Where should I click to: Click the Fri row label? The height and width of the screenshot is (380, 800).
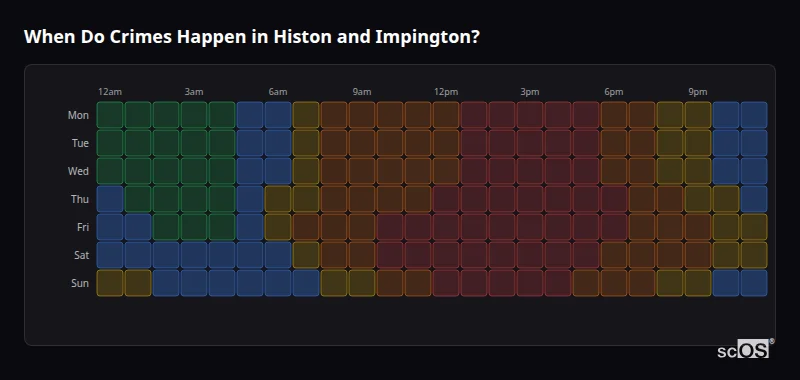(83, 227)
